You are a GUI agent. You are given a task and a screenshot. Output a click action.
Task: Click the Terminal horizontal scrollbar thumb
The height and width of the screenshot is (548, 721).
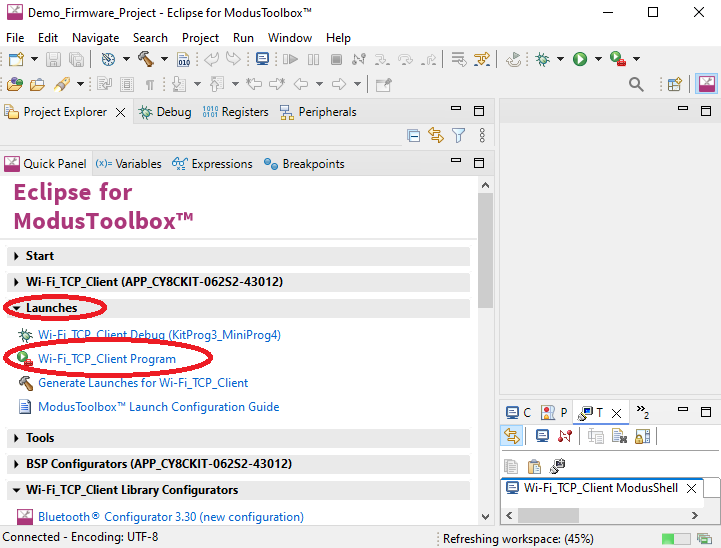coord(548,515)
